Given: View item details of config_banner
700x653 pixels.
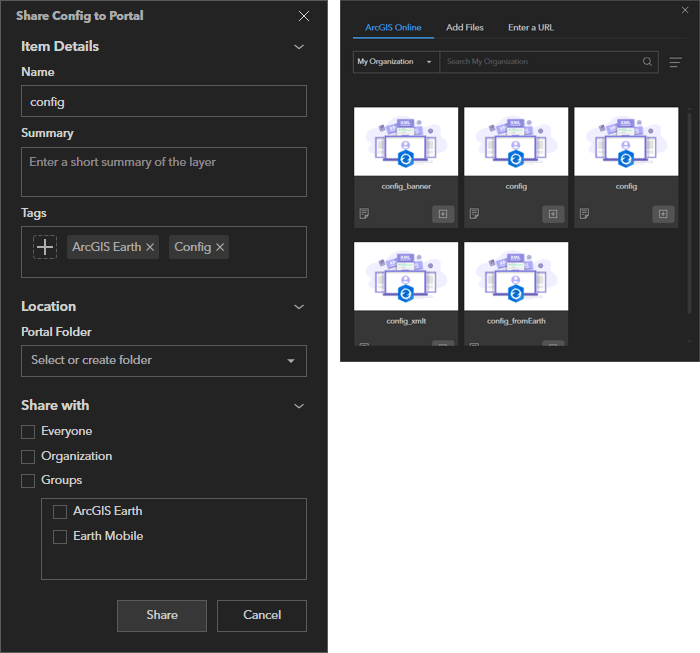Looking at the screenshot, I should (x=364, y=214).
